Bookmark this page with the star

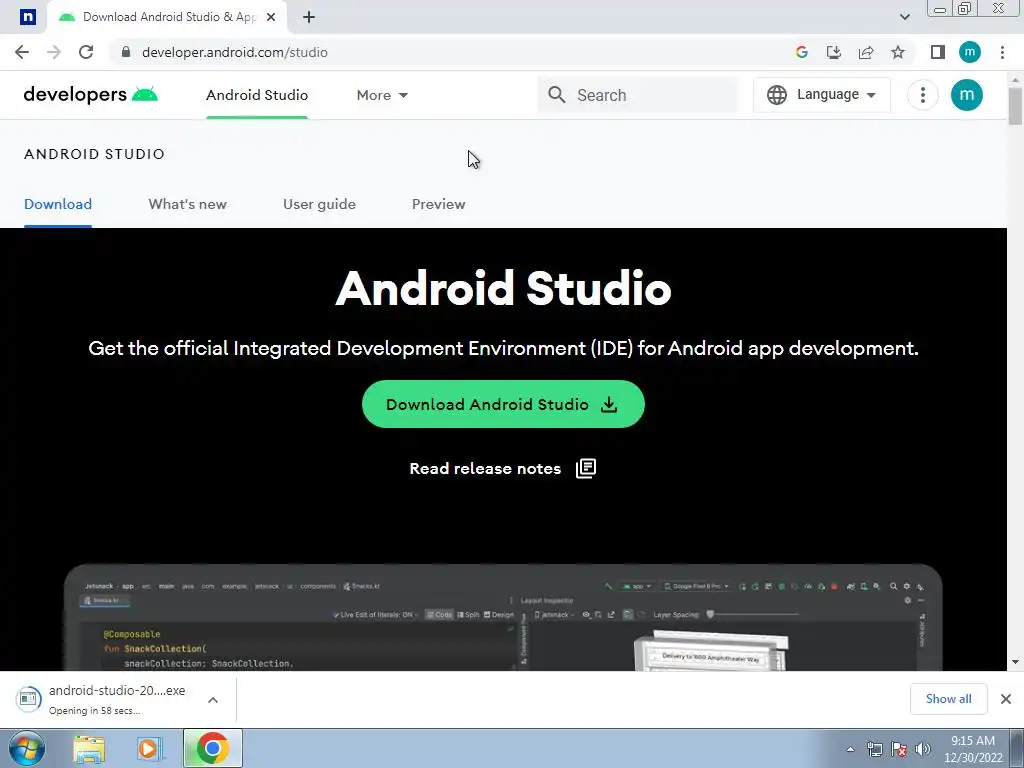click(898, 52)
